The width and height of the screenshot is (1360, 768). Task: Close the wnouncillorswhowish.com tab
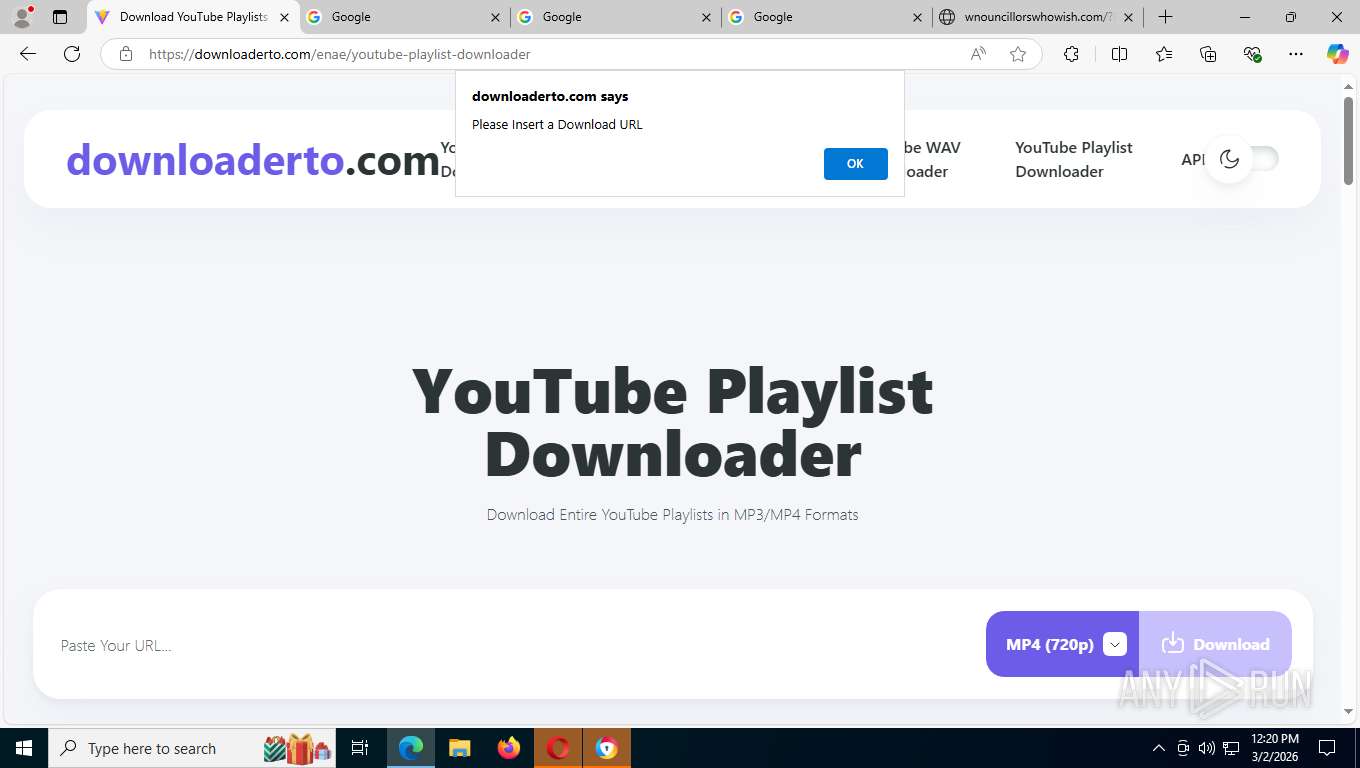[x=1129, y=17]
